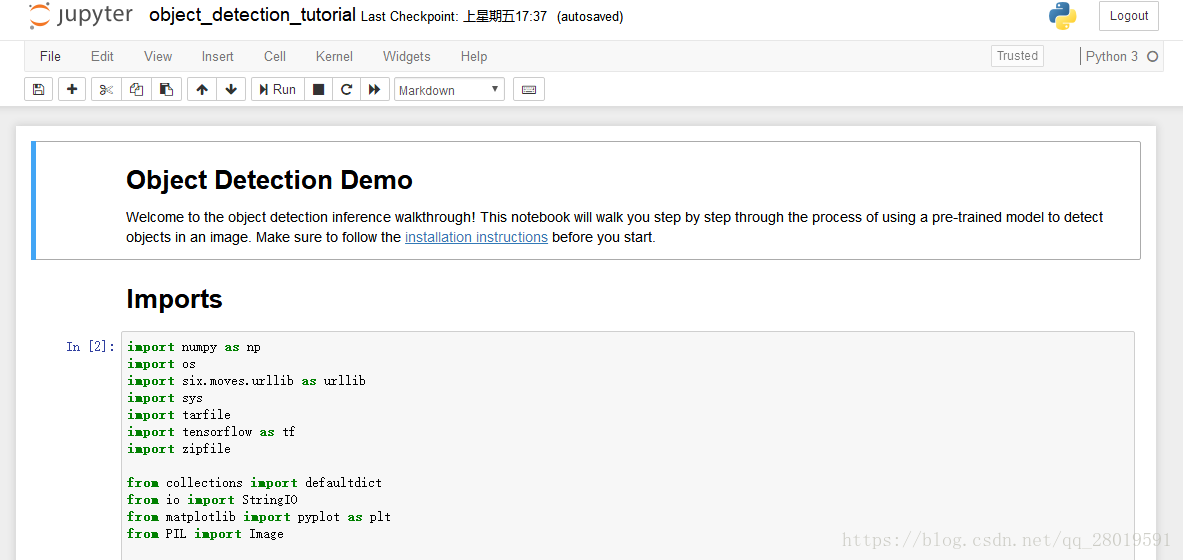Image resolution: width=1183 pixels, height=560 pixels.
Task: Cut selected cells with scissors icon
Action: 106,90
